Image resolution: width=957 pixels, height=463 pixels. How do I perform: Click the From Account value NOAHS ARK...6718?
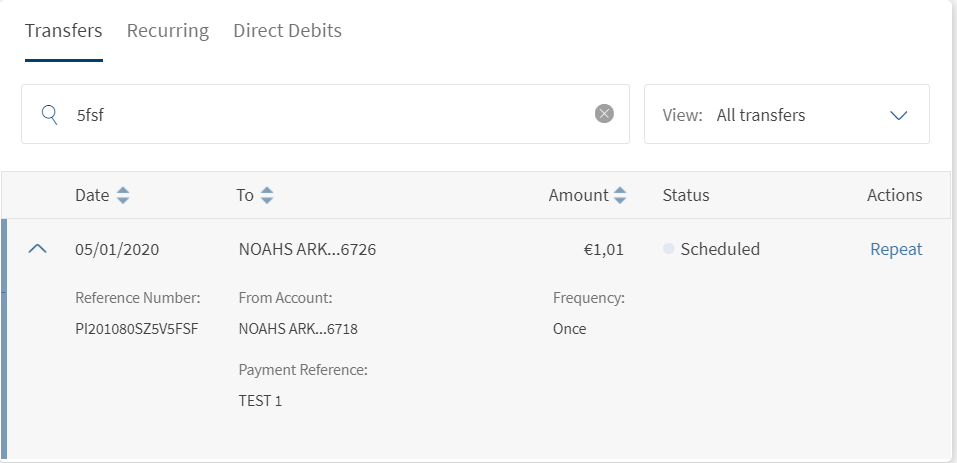coord(298,328)
